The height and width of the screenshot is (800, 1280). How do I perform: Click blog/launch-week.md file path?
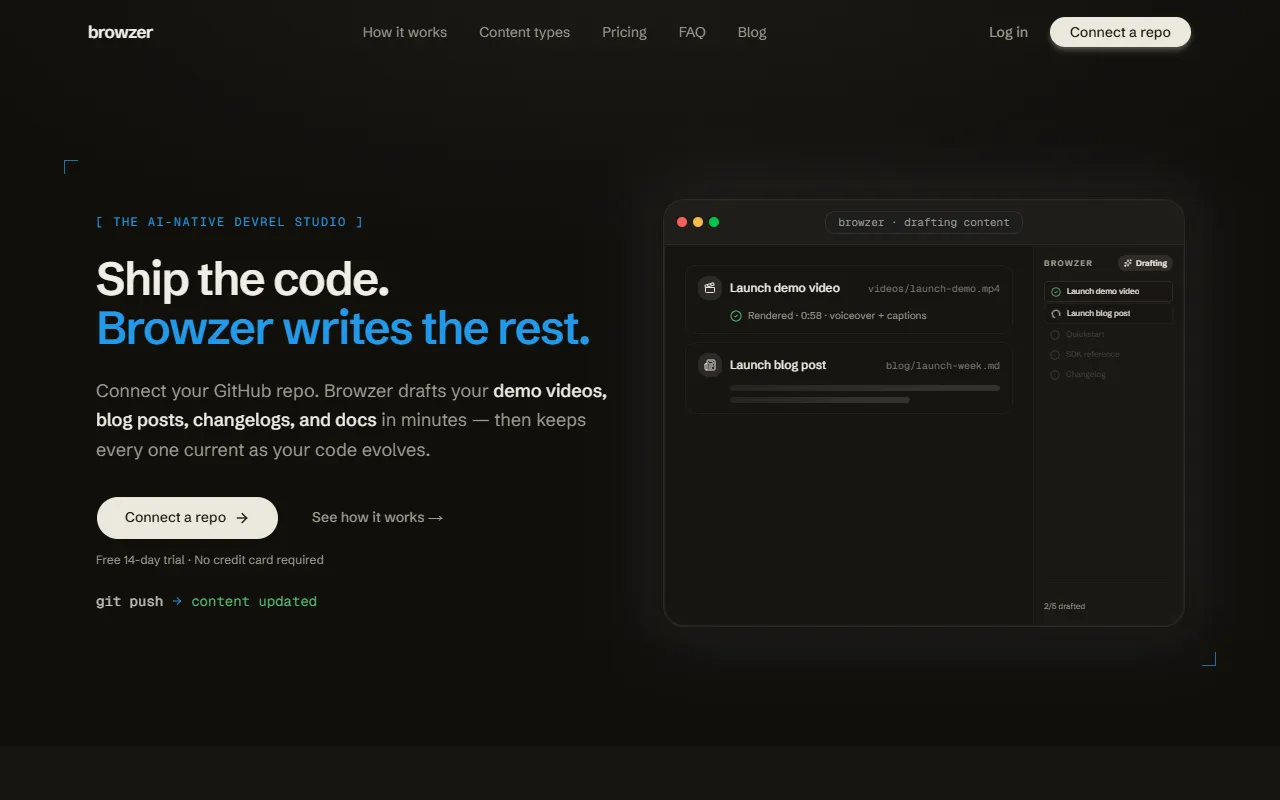(943, 366)
